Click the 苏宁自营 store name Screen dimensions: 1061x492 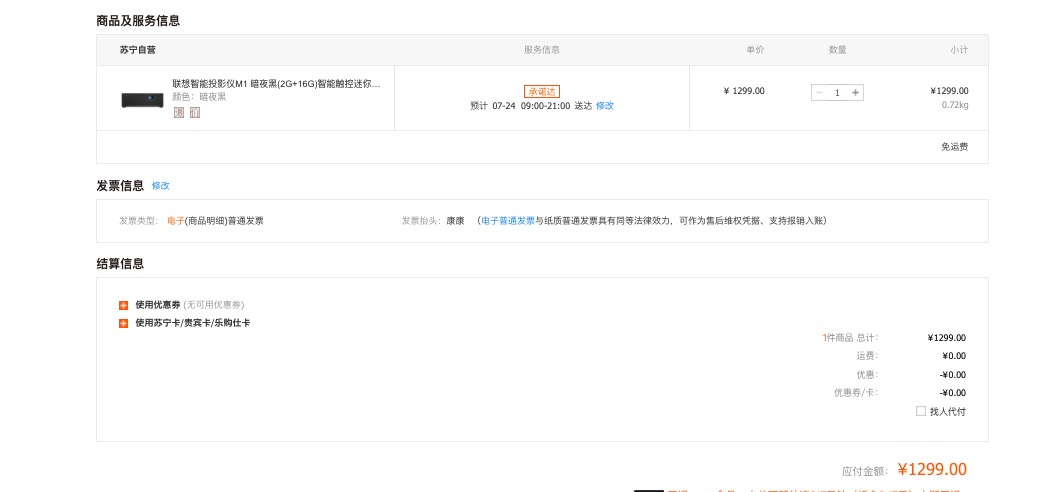click(x=137, y=50)
